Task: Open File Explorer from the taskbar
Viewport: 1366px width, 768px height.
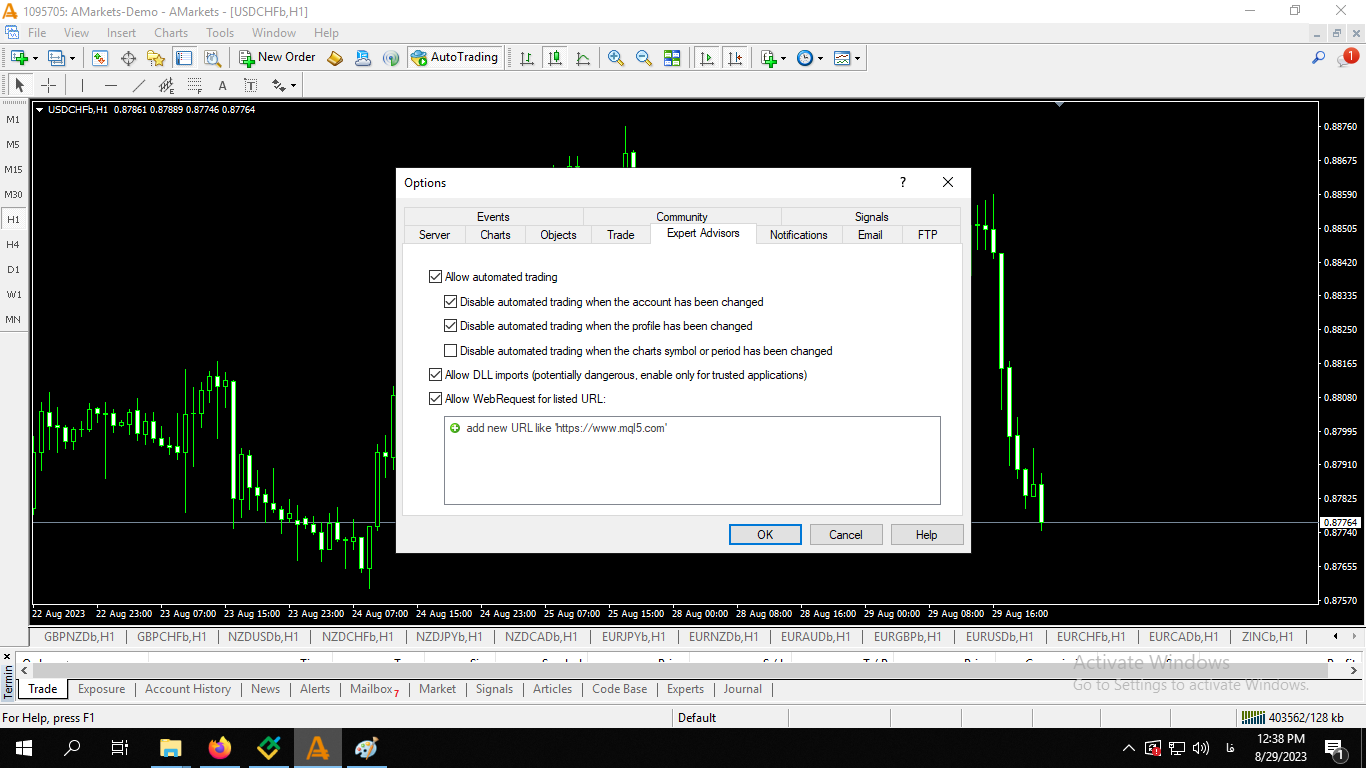Action: tap(171, 748)
